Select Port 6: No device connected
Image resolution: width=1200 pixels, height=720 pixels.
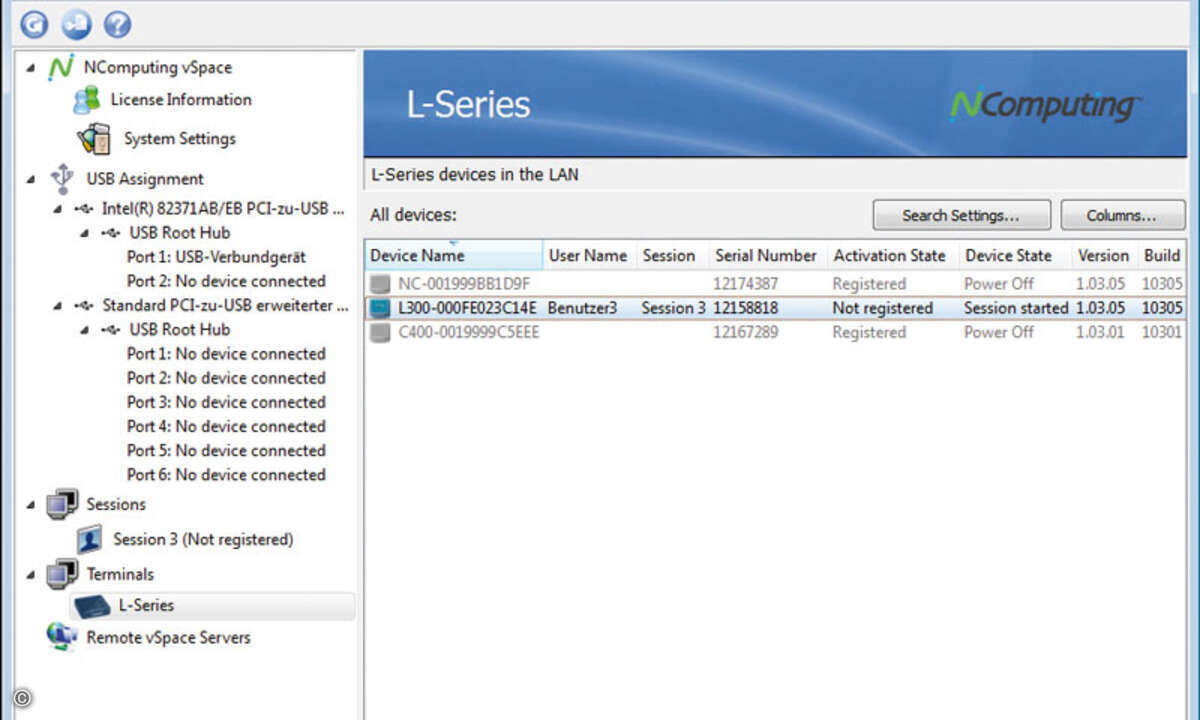point(226,474)
